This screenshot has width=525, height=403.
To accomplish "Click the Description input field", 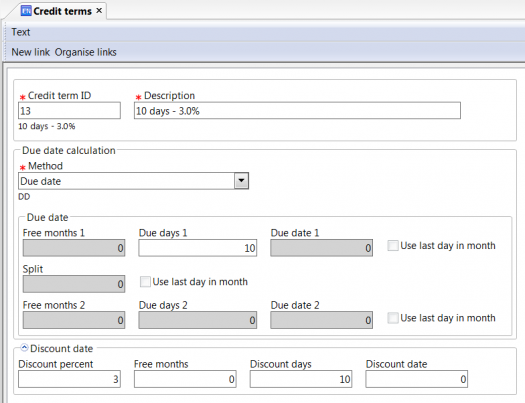I will pyautogui.click(x=297, y=111).
